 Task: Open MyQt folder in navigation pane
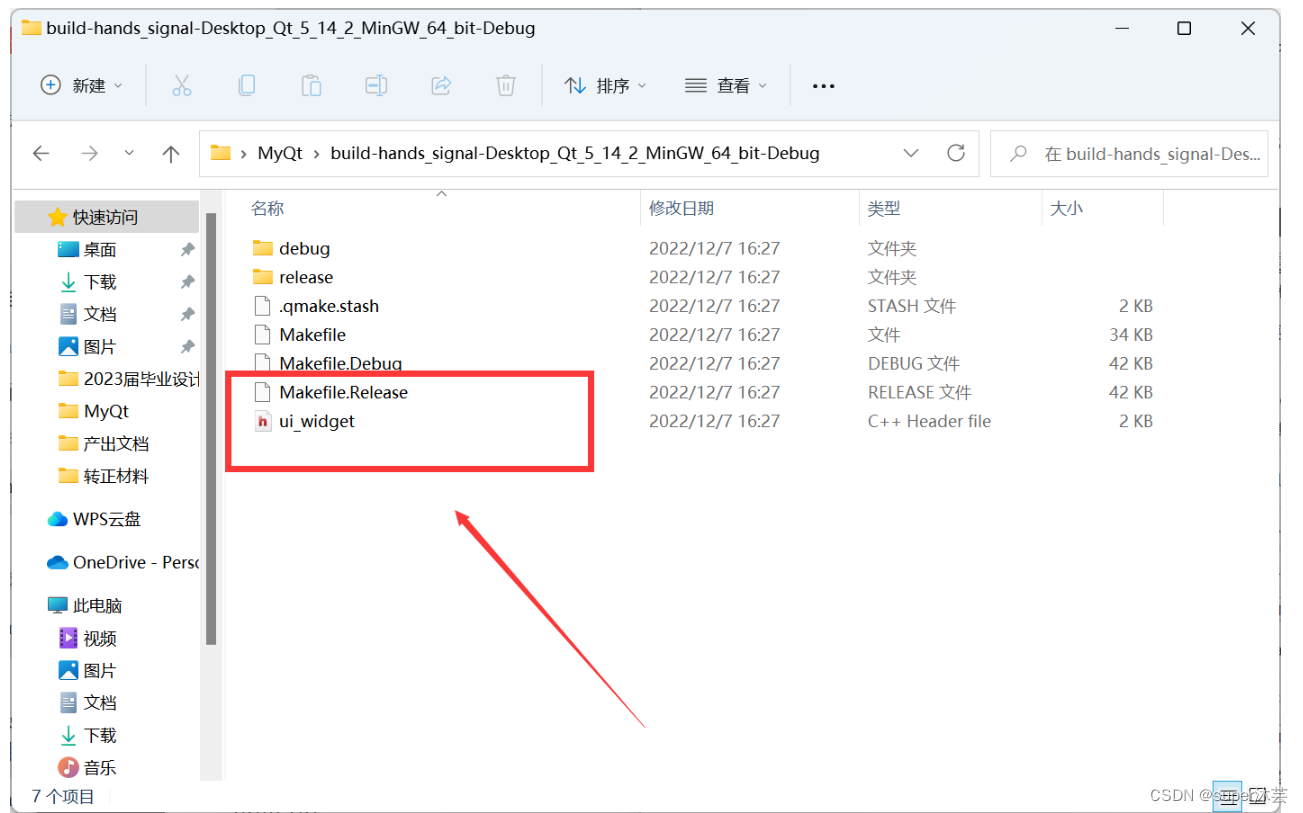pos(106,411)
